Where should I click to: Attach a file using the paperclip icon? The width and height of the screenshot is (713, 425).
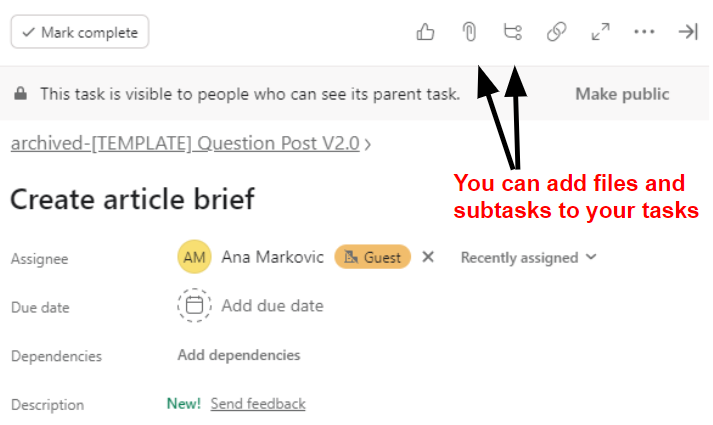point(469,32)
